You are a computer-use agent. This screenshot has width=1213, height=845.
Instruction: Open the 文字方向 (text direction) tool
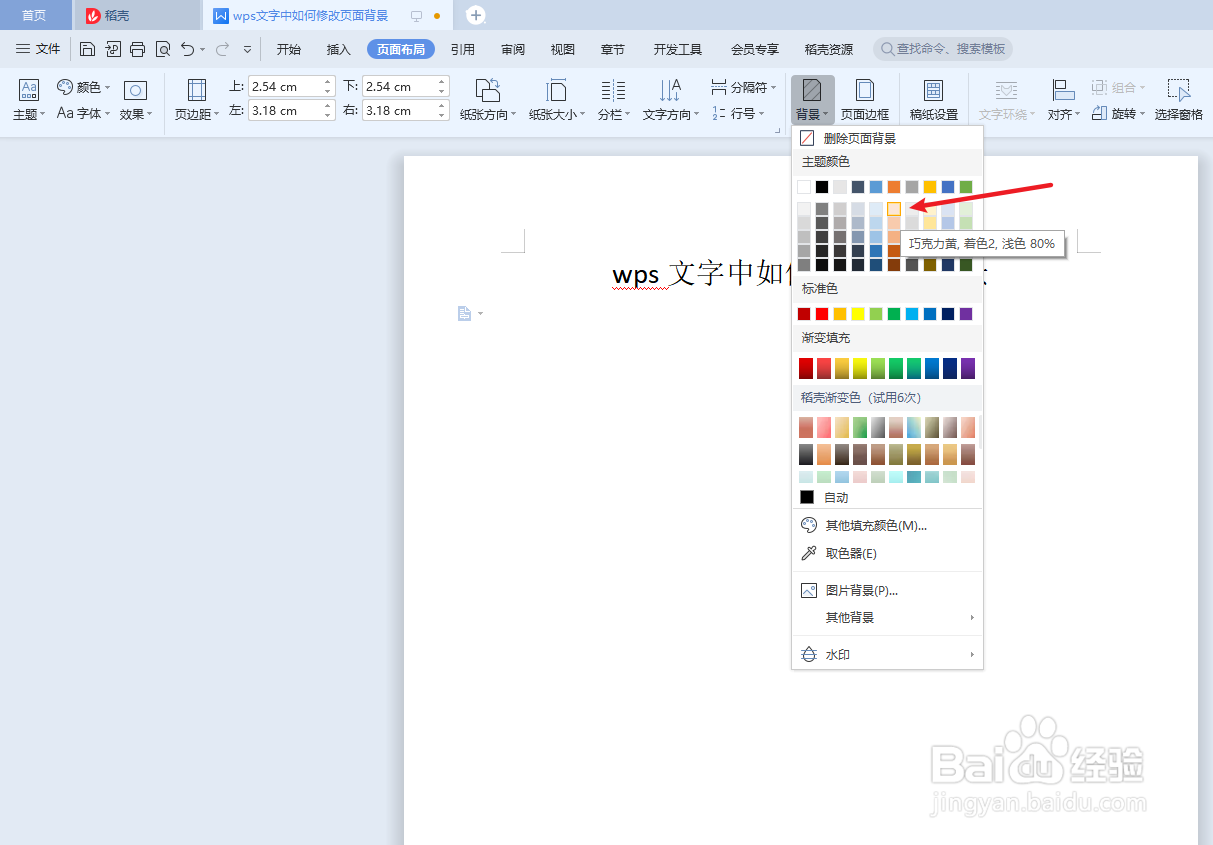point(668,97)
